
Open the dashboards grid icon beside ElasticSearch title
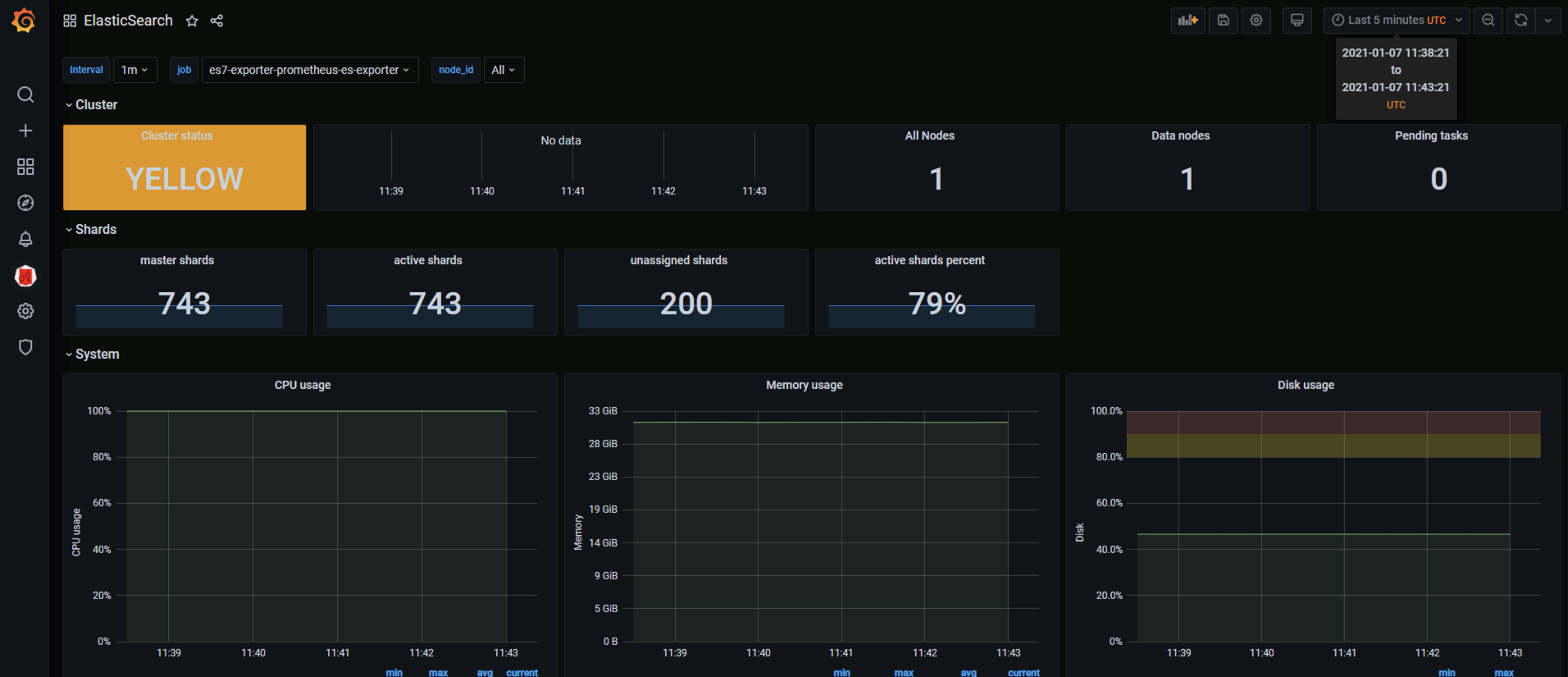[70, 21]
